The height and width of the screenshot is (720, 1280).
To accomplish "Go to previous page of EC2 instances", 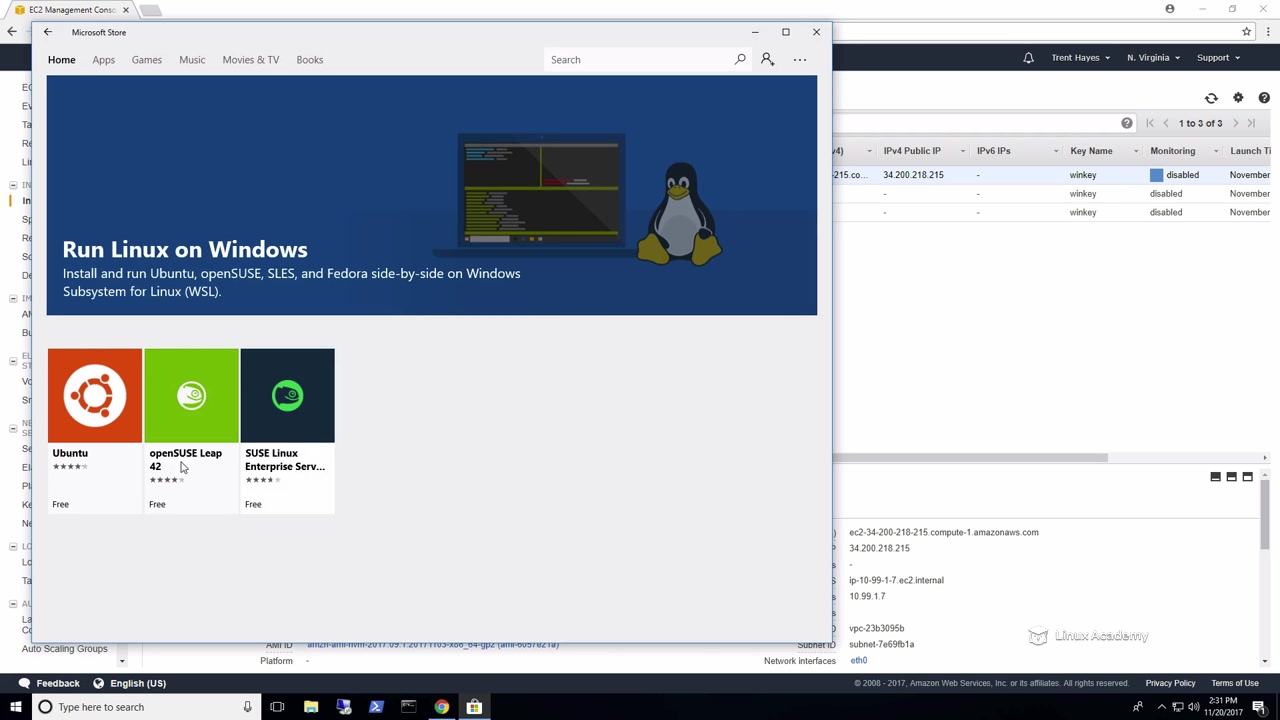I will click(1166, 123).
